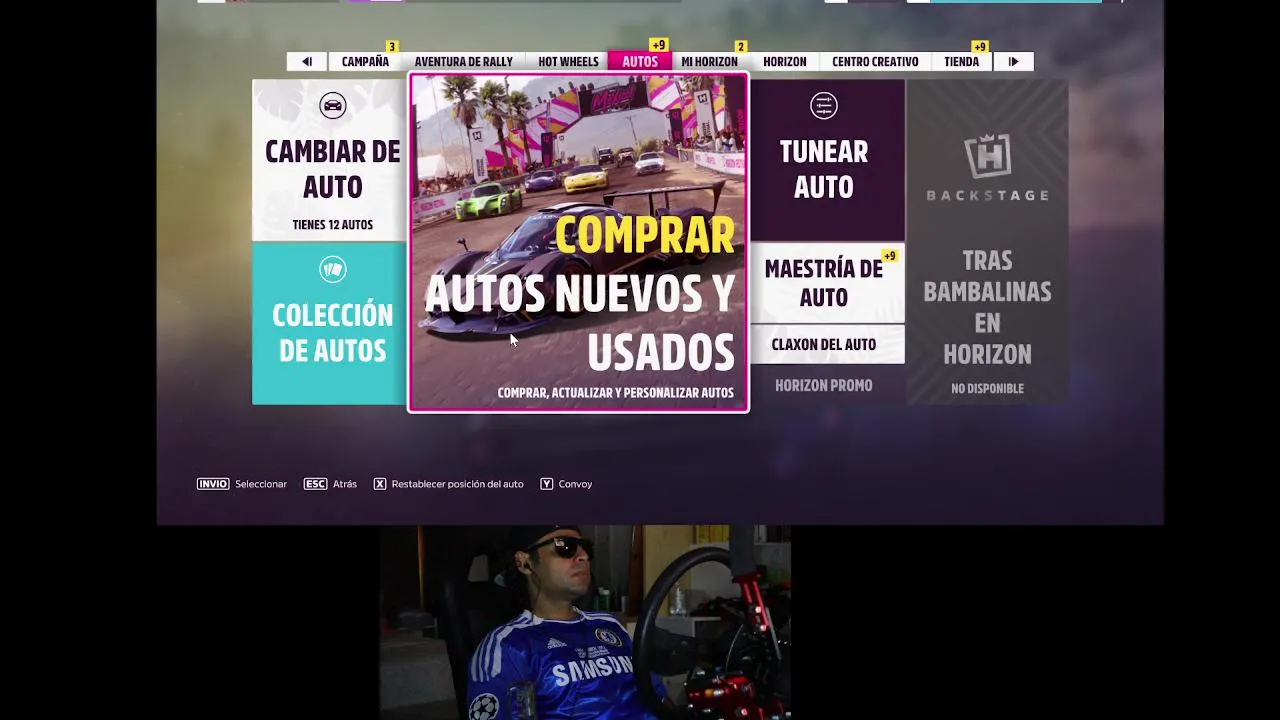
Task: Click 'Tienes 12 autos' text
Action: point(332,225)
